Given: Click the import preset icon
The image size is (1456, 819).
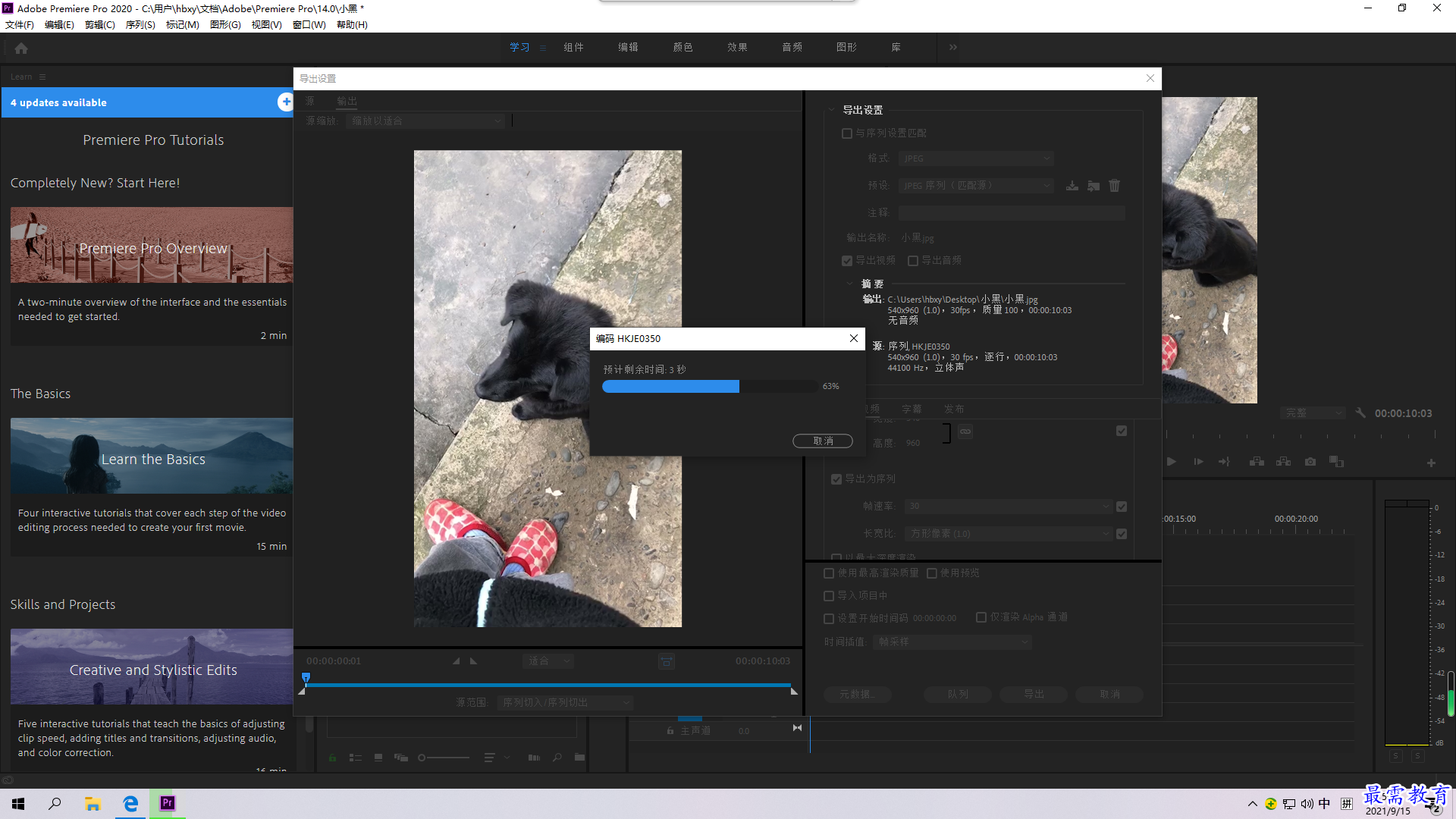Looking at the screenshot, I should pos(1094,186).
